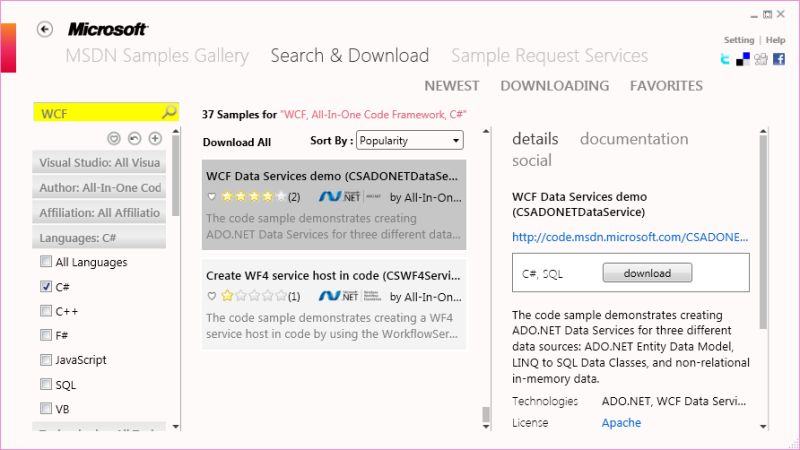Select the details tab

tap(535, 139)
